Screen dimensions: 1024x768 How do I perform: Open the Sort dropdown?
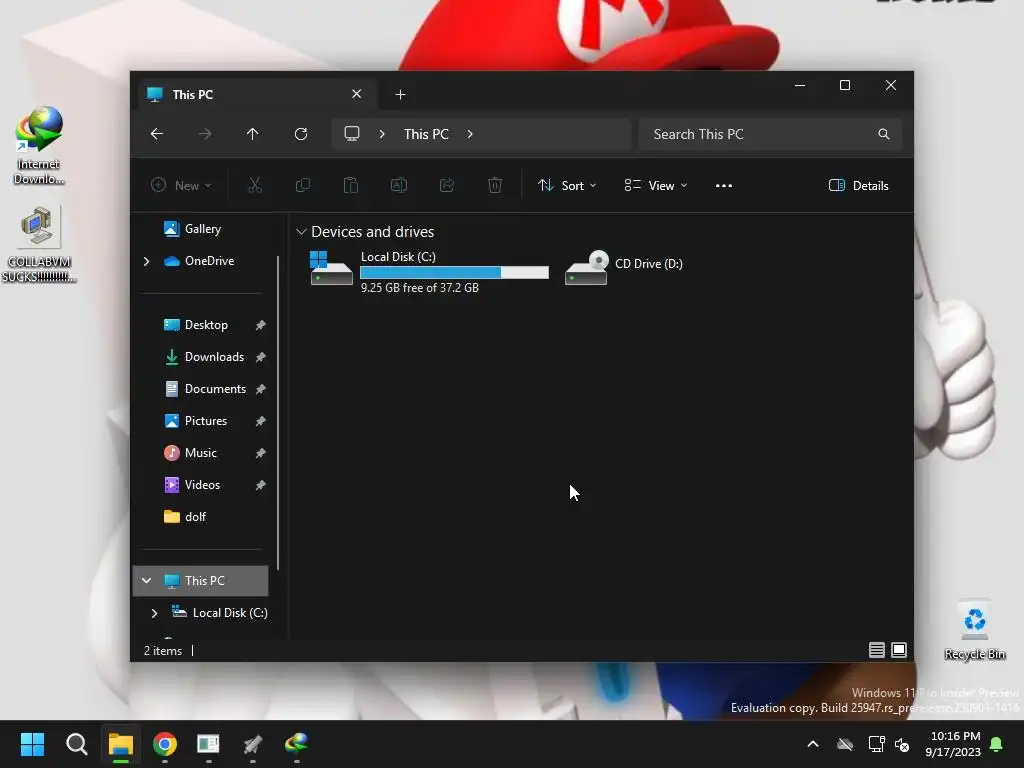[x=567, y=185]
